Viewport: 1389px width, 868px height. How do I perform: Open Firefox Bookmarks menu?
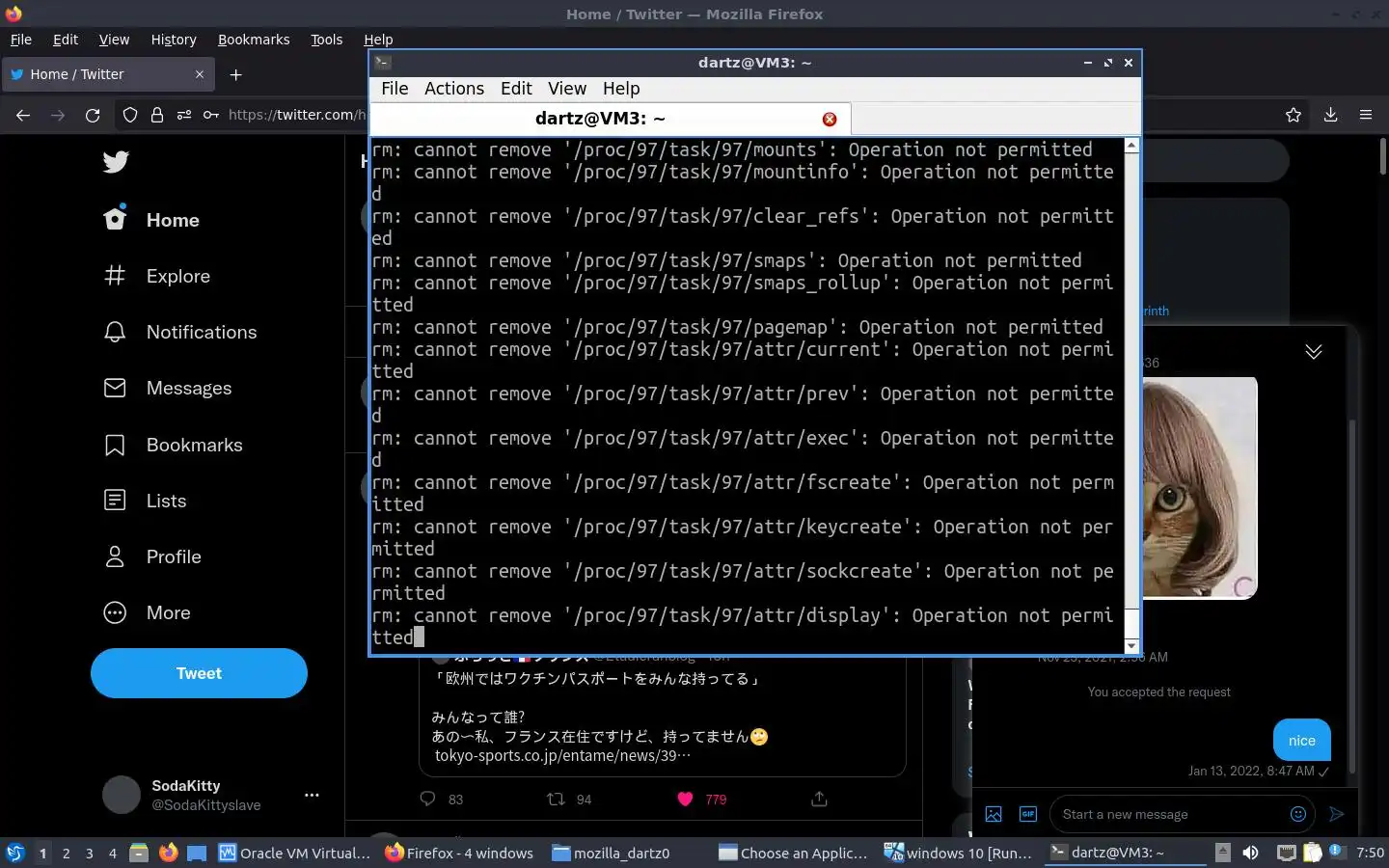254,40
